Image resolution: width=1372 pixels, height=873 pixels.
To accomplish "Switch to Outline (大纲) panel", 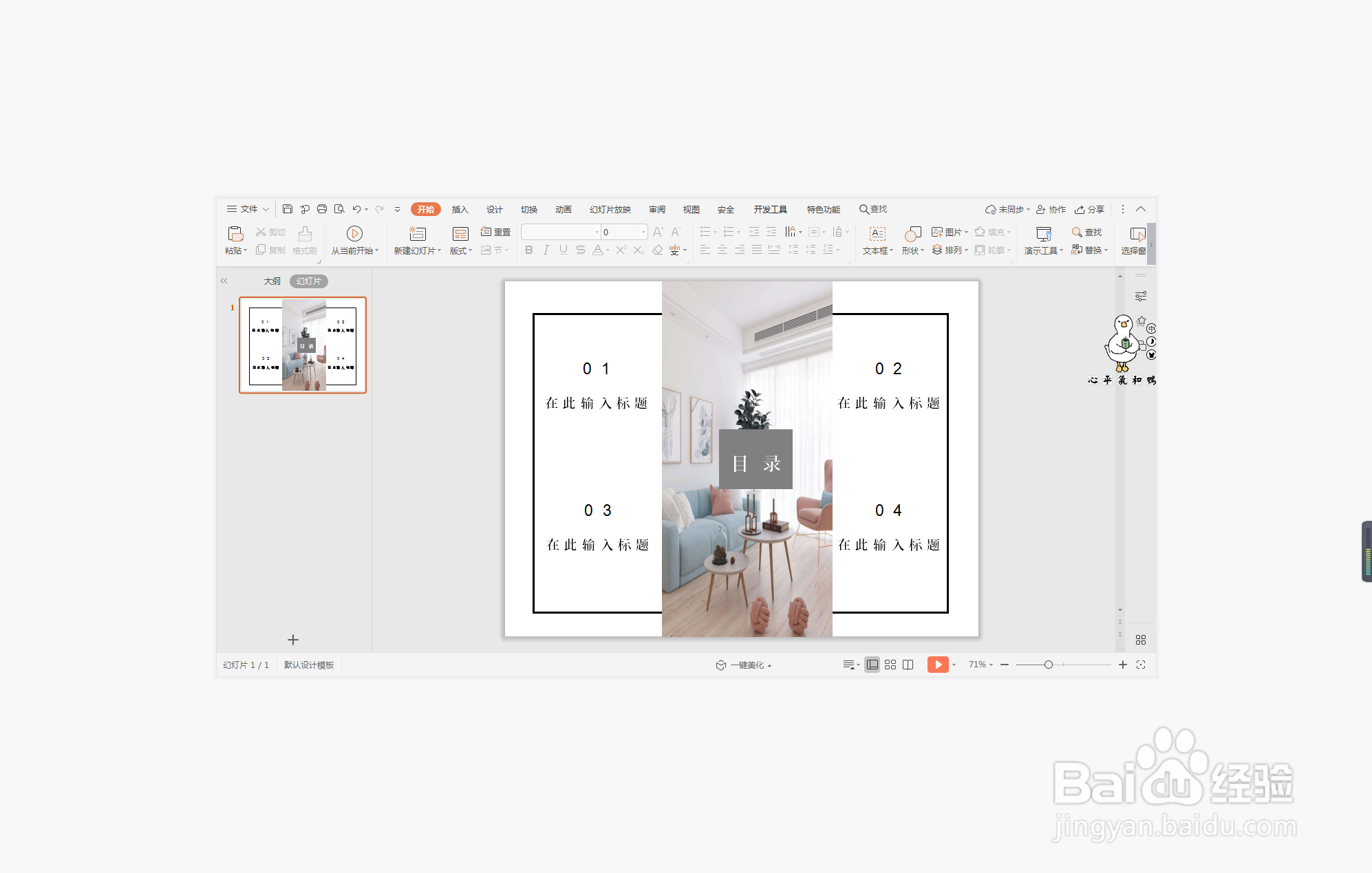I will tap(272, 281).
